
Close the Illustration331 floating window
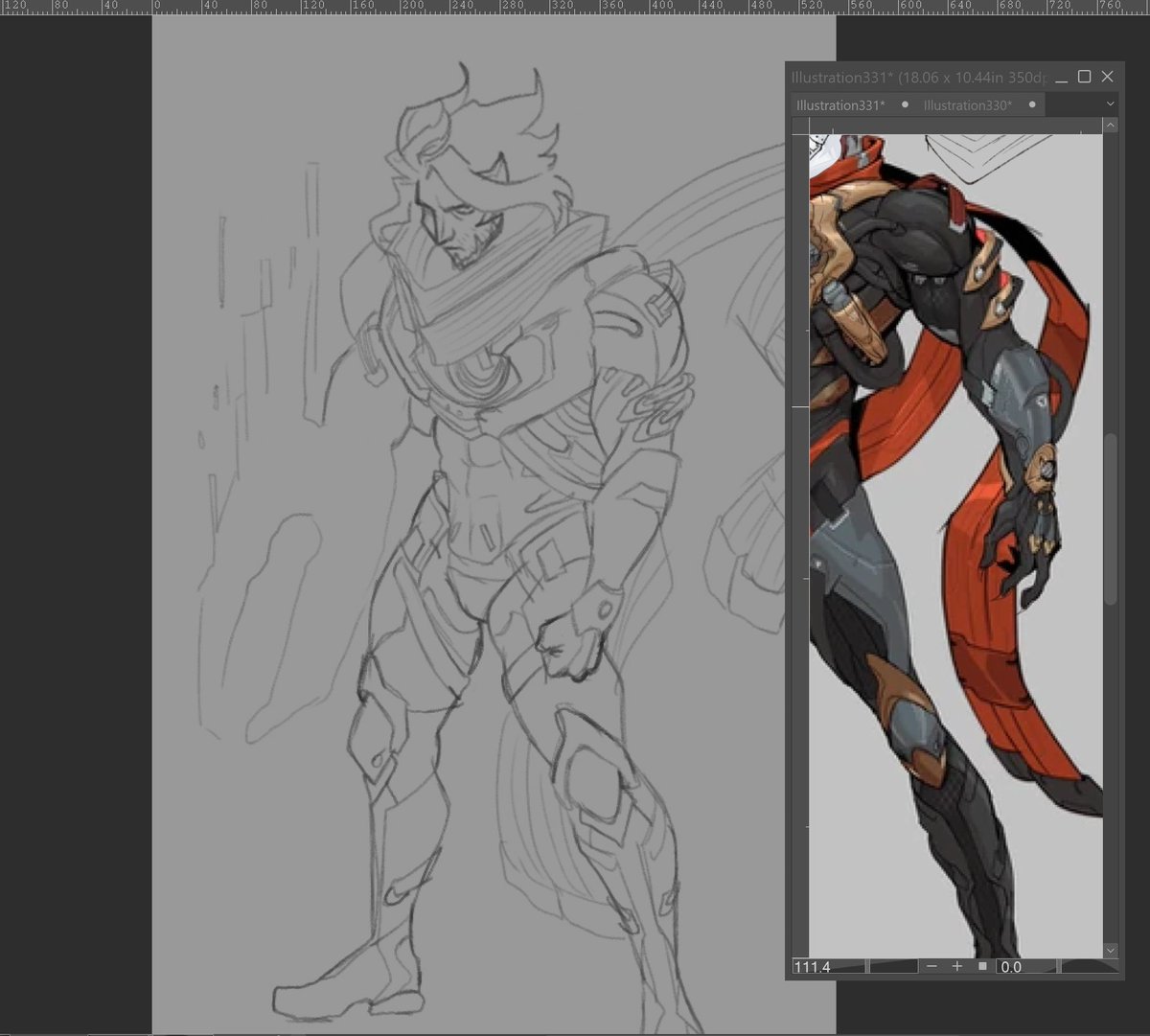[x=1108, y=77]
